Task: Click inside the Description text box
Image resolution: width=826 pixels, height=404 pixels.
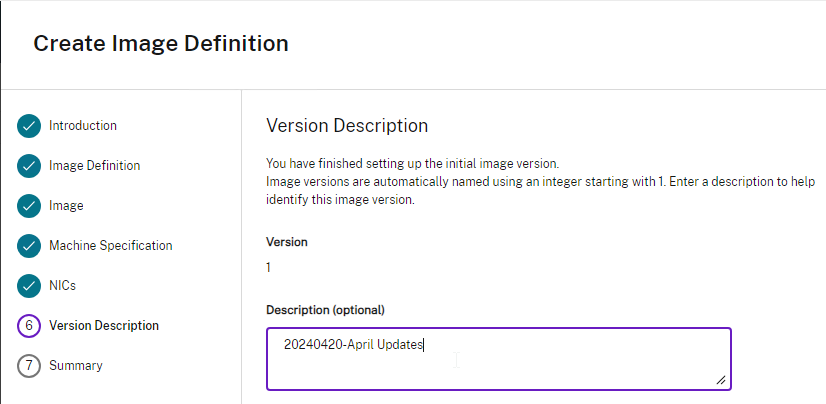Action: point(498,358)
